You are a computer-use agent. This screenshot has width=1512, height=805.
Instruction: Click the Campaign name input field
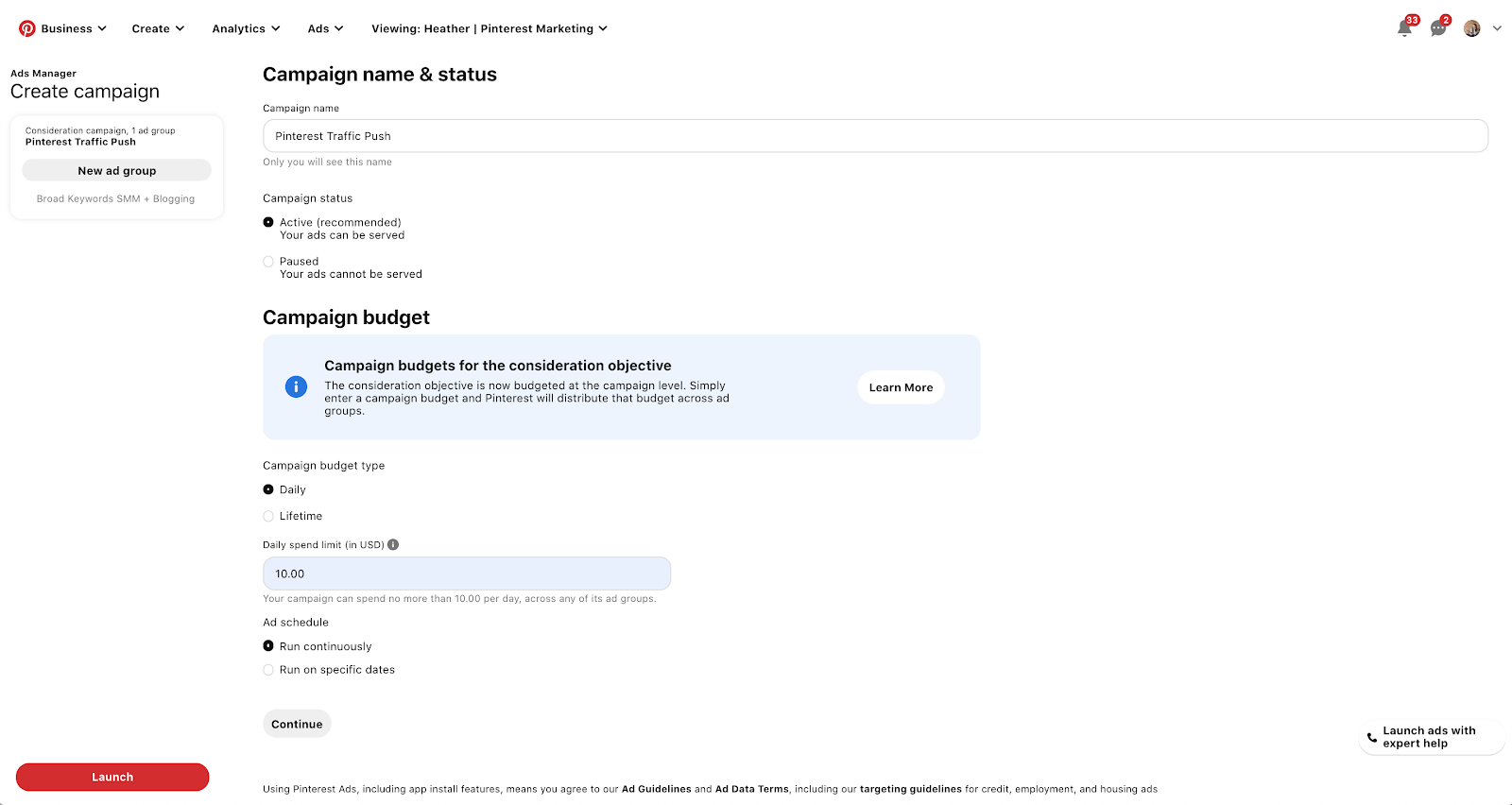875,136
